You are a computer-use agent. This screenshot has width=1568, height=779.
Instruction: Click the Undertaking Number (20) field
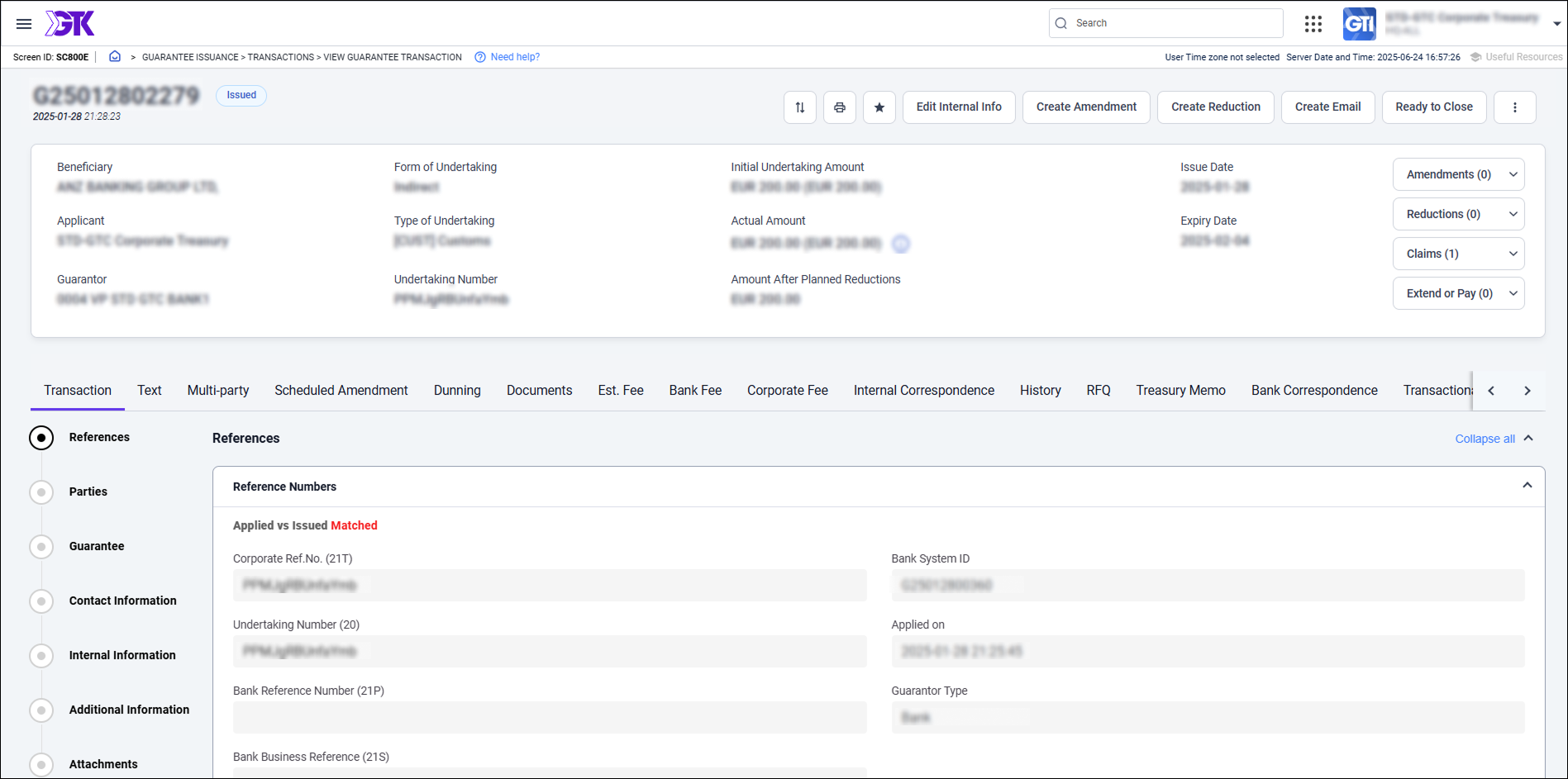point(550,651)
